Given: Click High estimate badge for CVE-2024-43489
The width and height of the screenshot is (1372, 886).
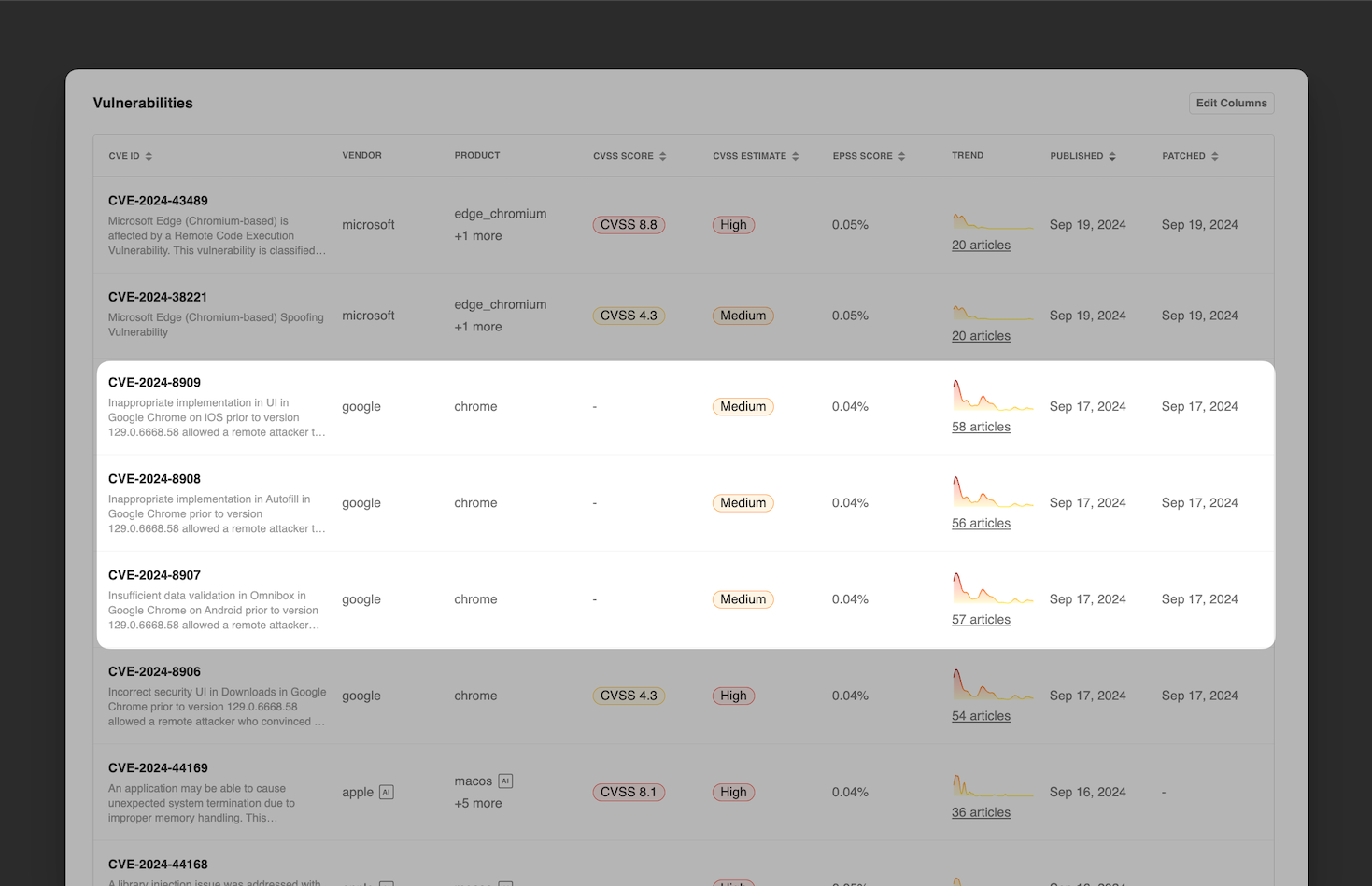Looking at the screenshot, I should click(733, 225).
